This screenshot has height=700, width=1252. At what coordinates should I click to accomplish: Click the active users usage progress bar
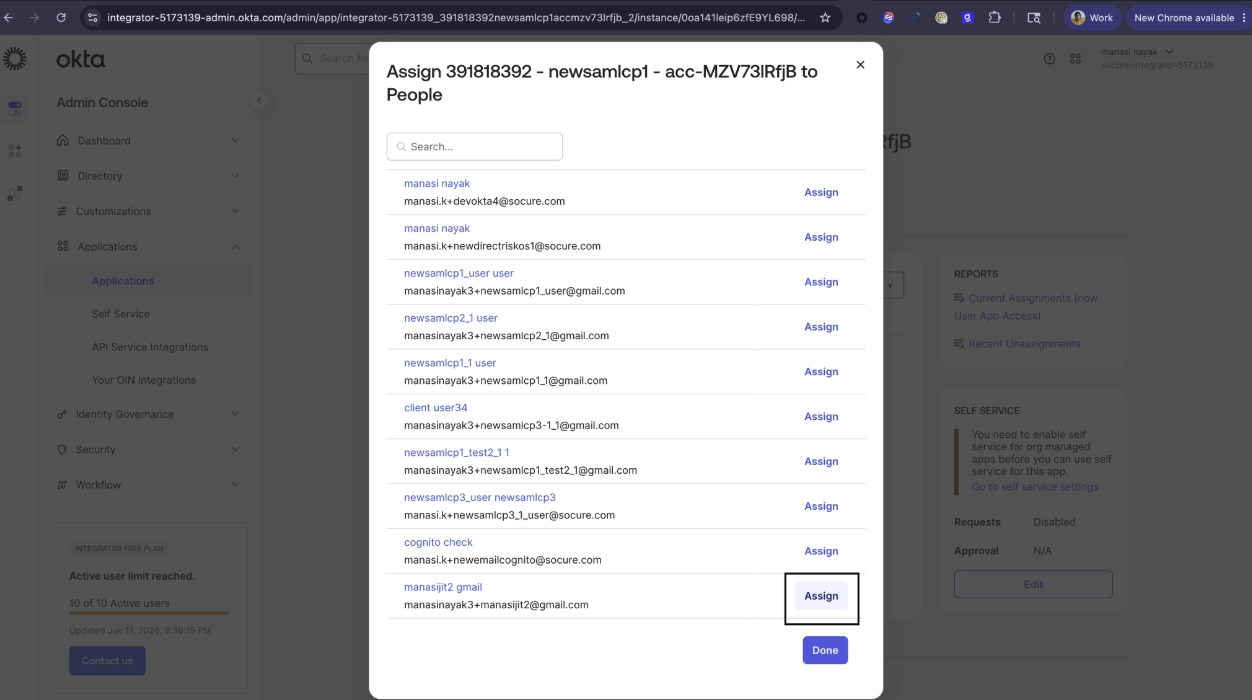tap(149, 613)
